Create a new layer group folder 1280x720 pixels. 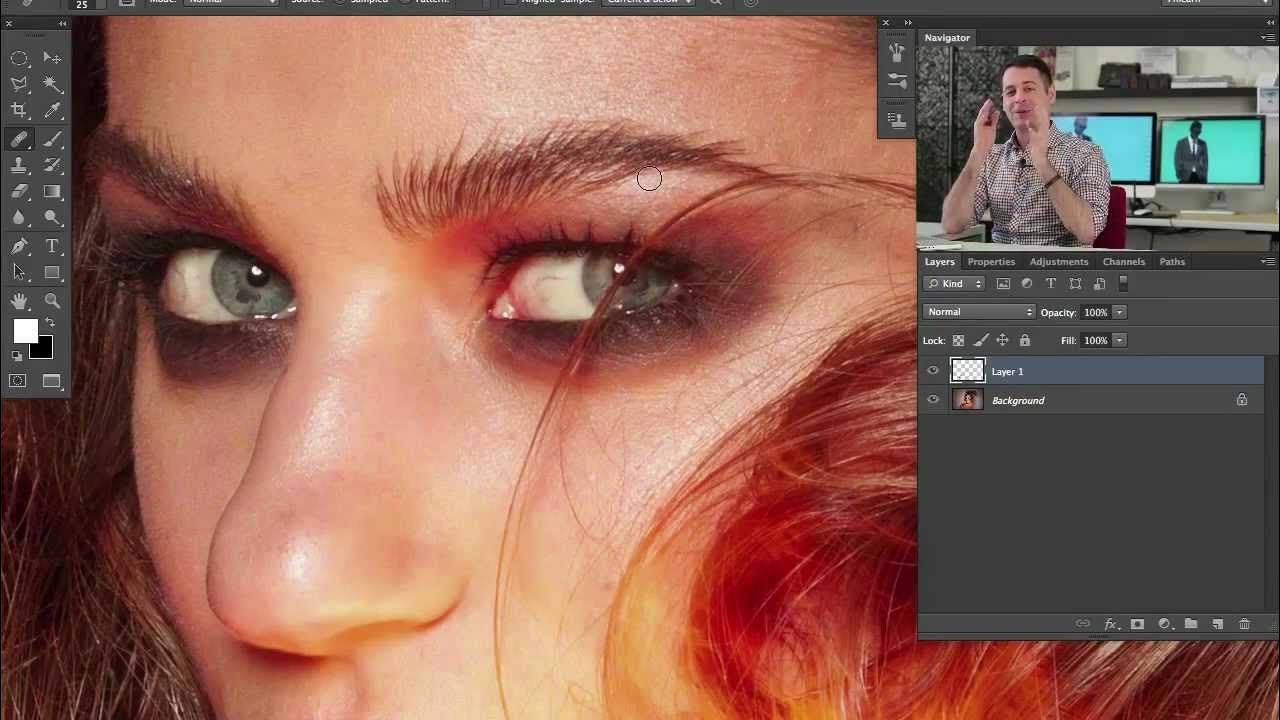(1191, 624)
